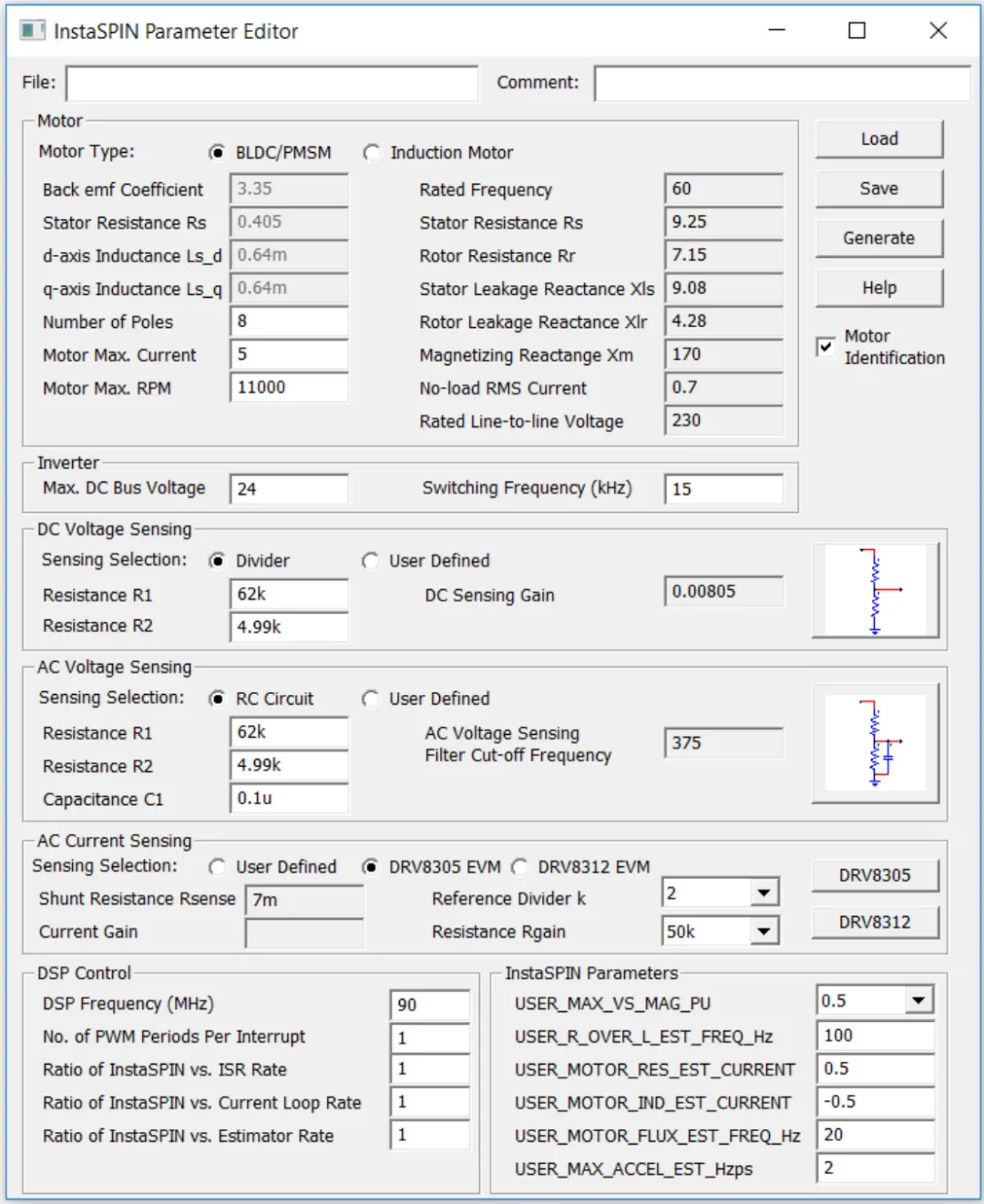Click AC sensing Resistance R2 field
Screen dimensions: 984x1204
(289, 765)
